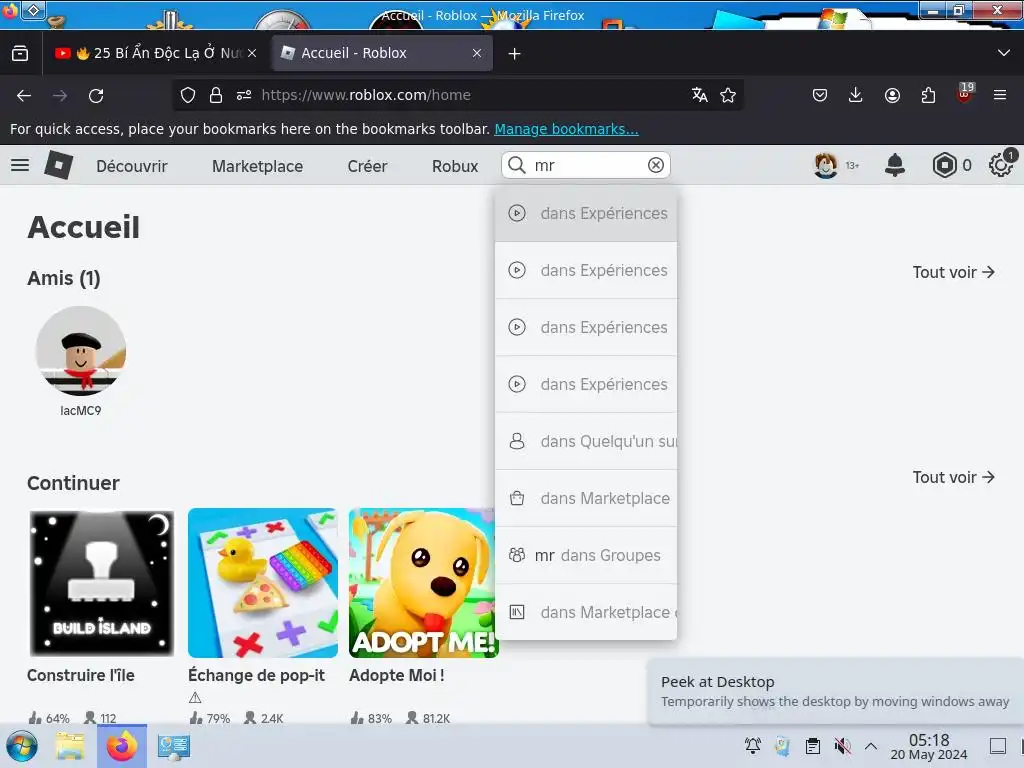Open Roblox settings gear icon

pyautogui.click(x=1001, y=165)
